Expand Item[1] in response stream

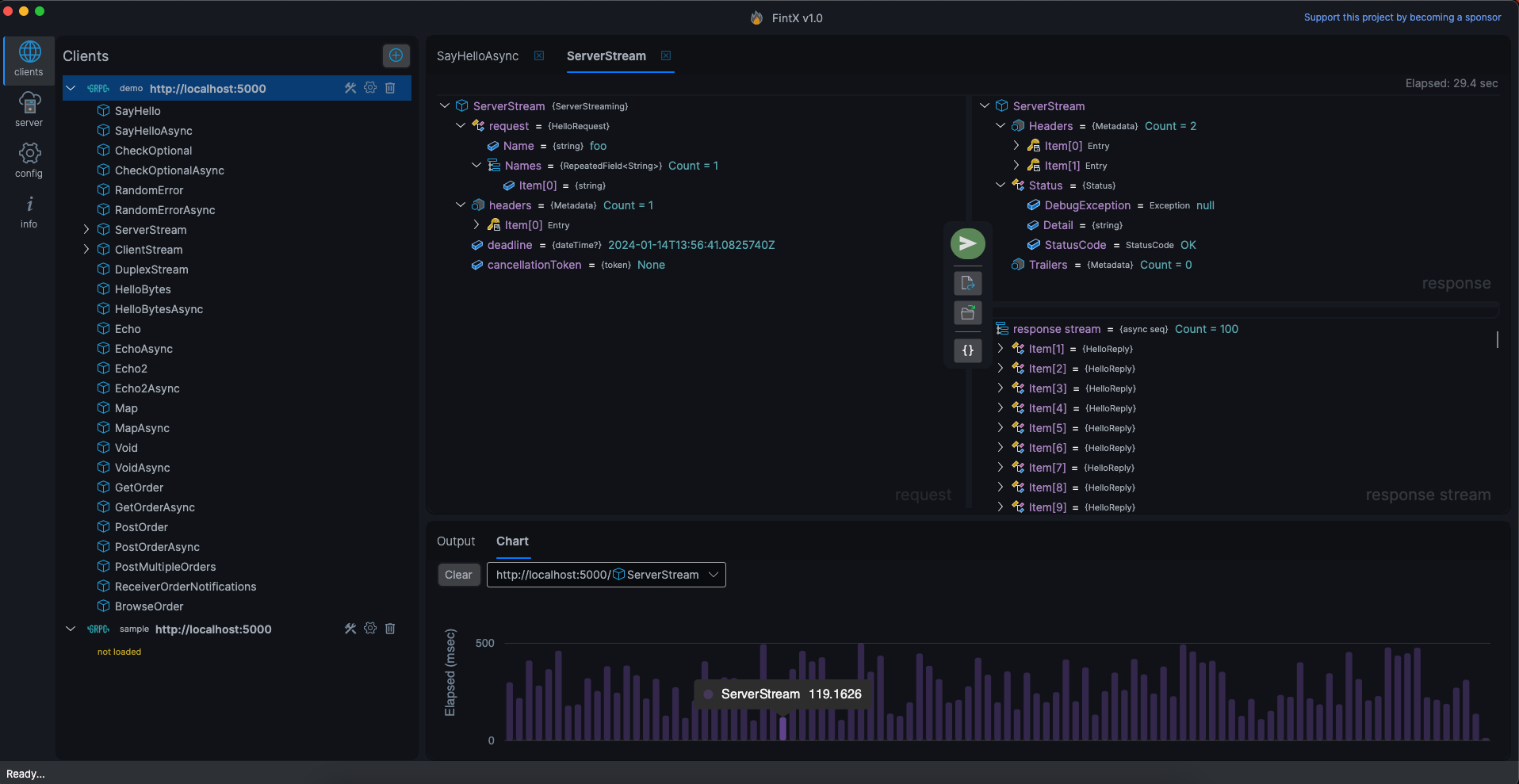pos(1001,349)
